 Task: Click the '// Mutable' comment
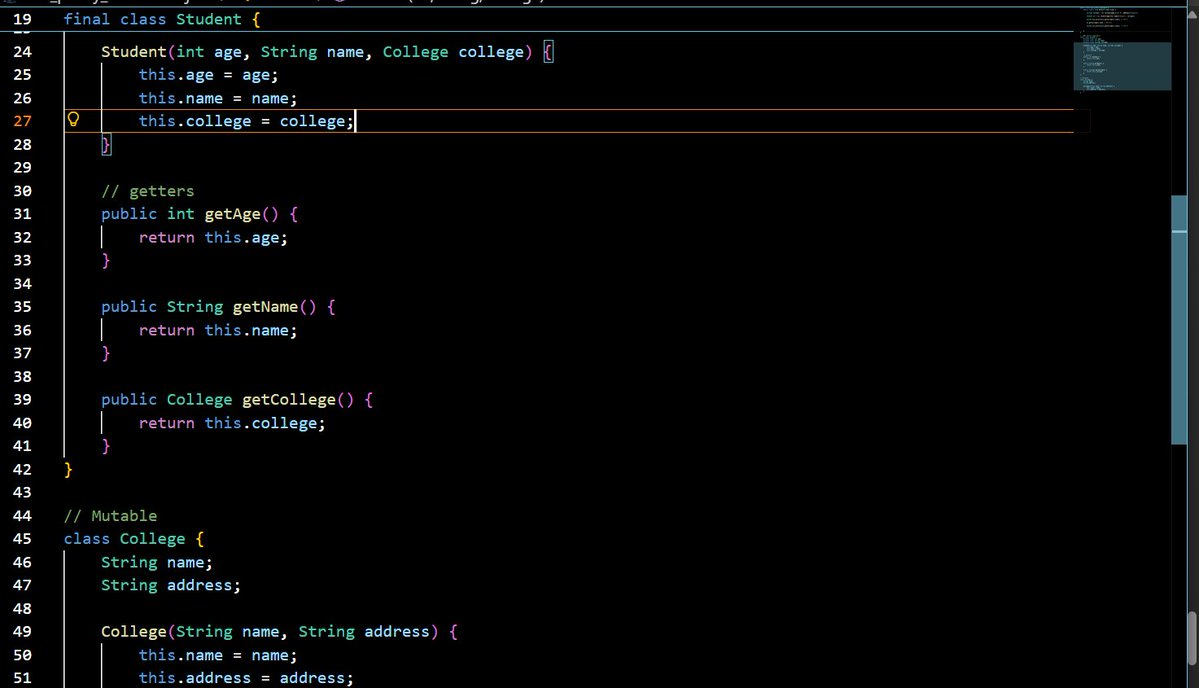pos(110,516)
